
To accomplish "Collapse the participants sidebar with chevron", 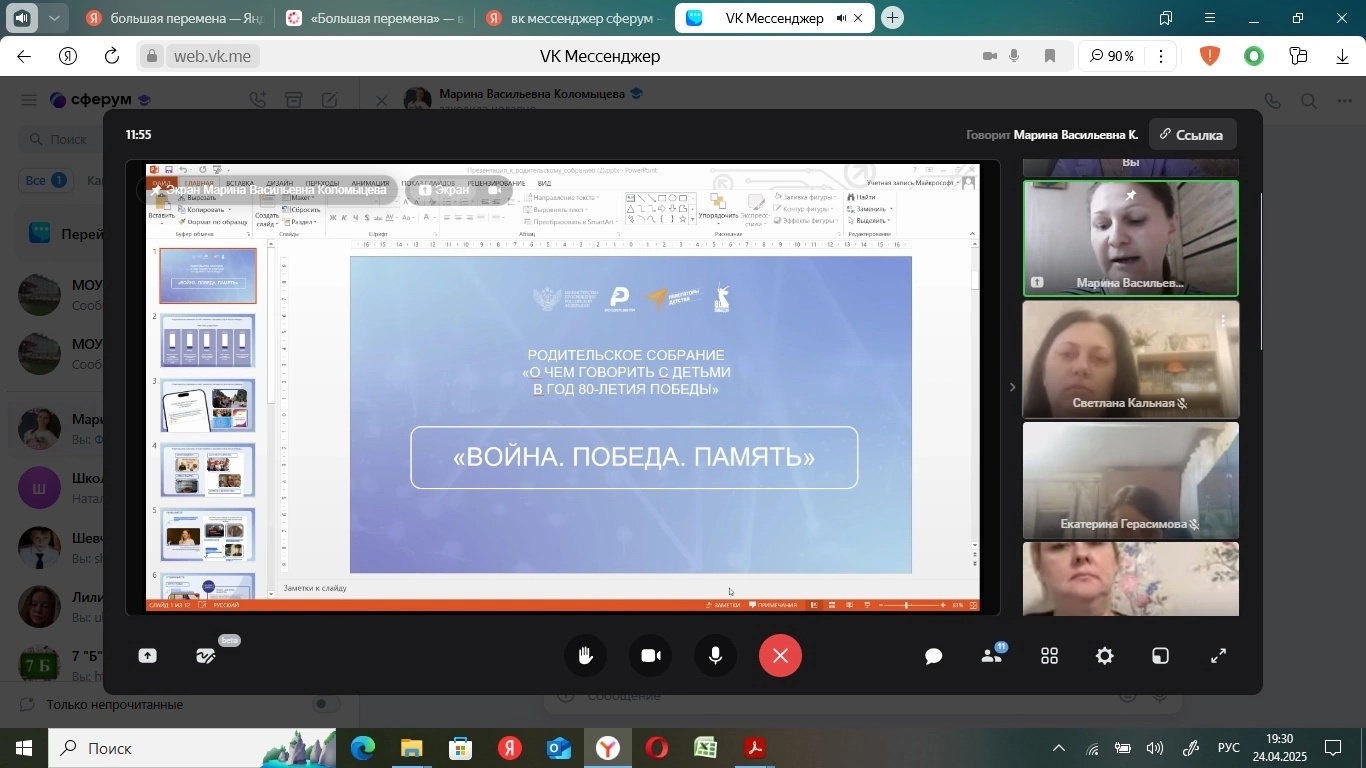I will pyautogui.click(x=1012, y=387).
